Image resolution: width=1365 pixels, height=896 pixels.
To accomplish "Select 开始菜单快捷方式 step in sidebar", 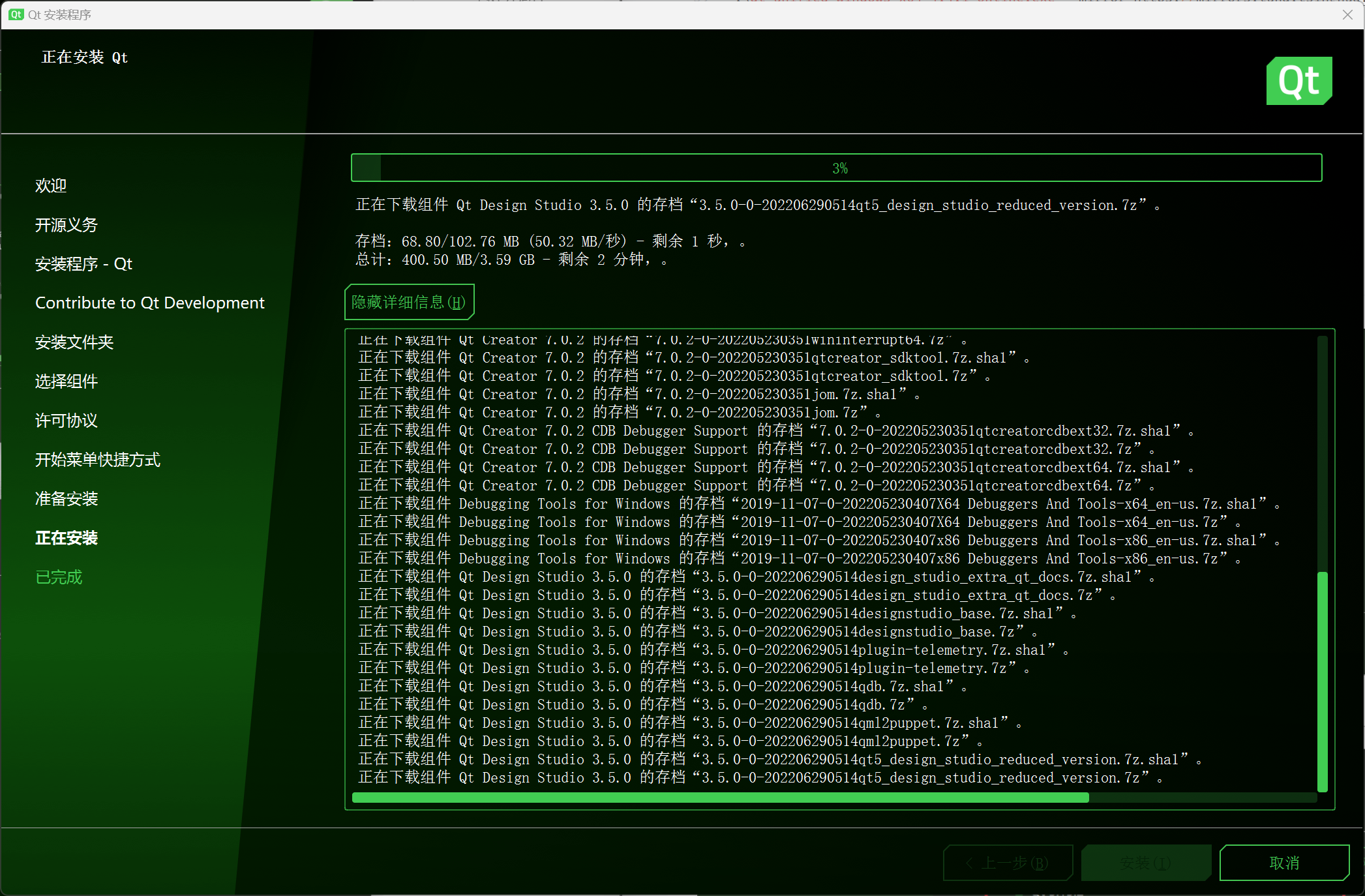I will [98, 460].
